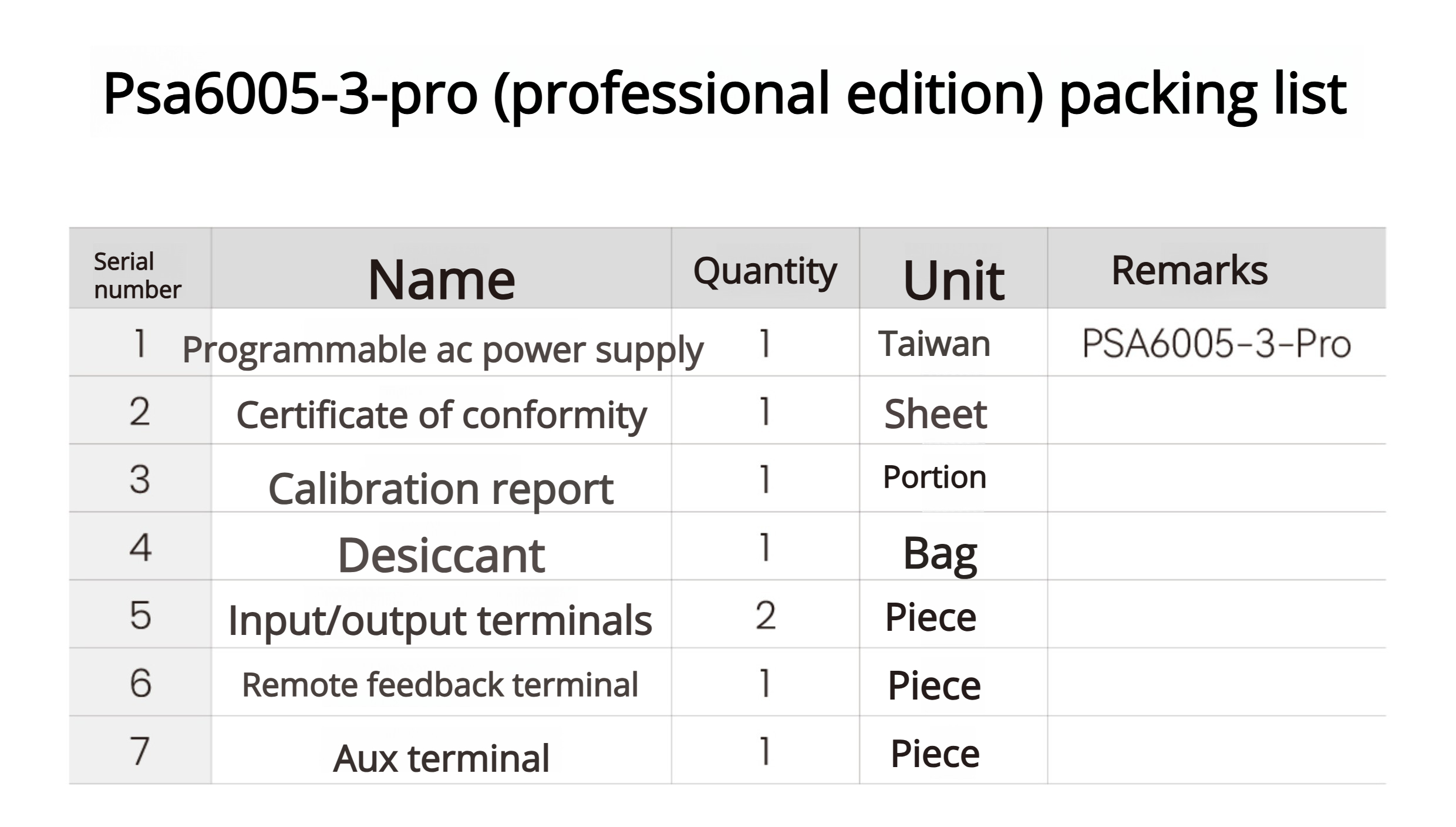Click the Bag unit cell
The image size is (1456, 827).
click(940, 554)
